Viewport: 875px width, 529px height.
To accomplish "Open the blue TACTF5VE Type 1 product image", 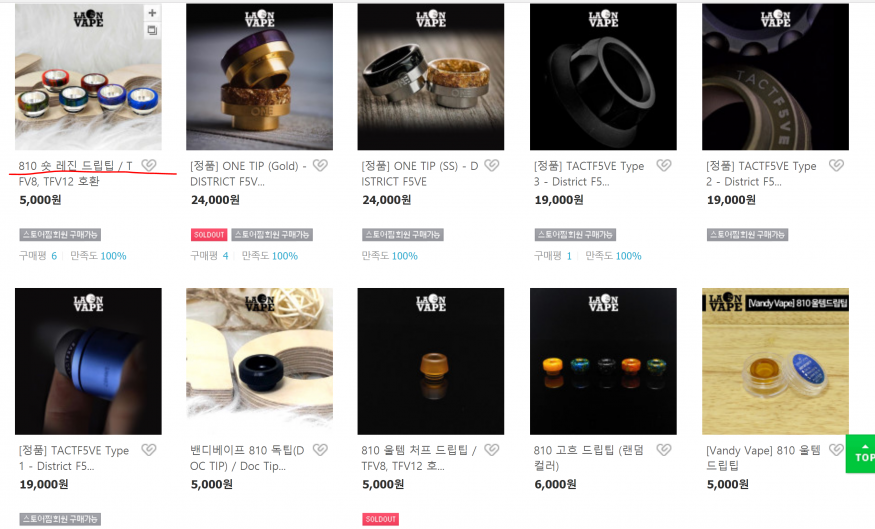I will (88, 361).
